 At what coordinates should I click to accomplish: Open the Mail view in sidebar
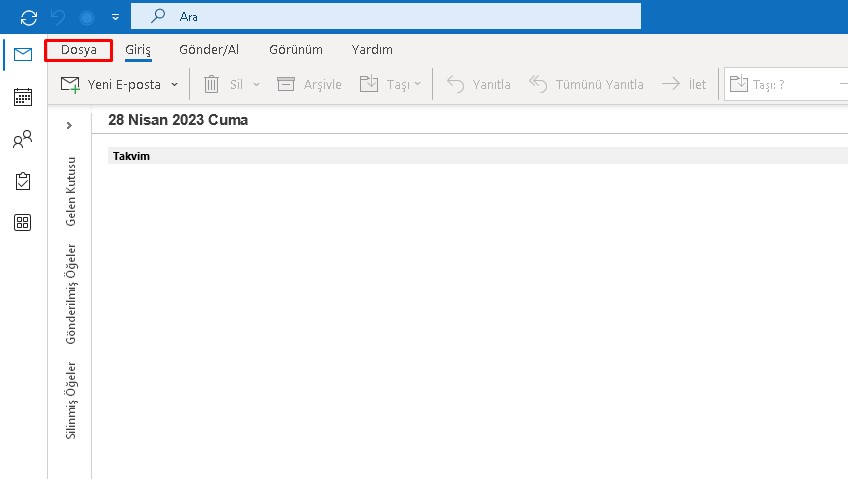pyautogui.click(x=22, y=54)
